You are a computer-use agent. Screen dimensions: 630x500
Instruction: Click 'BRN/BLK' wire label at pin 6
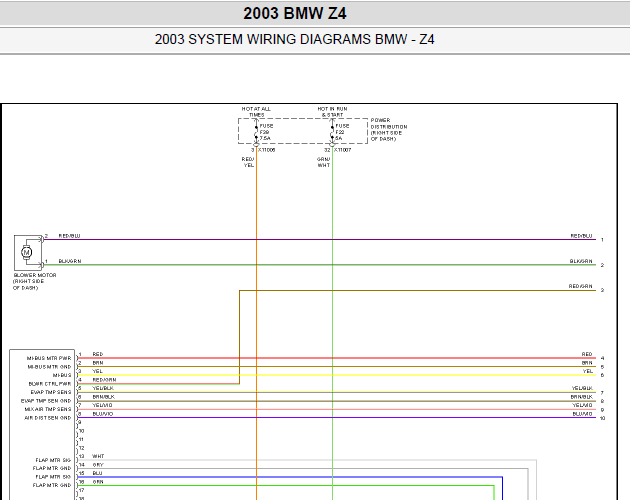click(x=103, y=397)
